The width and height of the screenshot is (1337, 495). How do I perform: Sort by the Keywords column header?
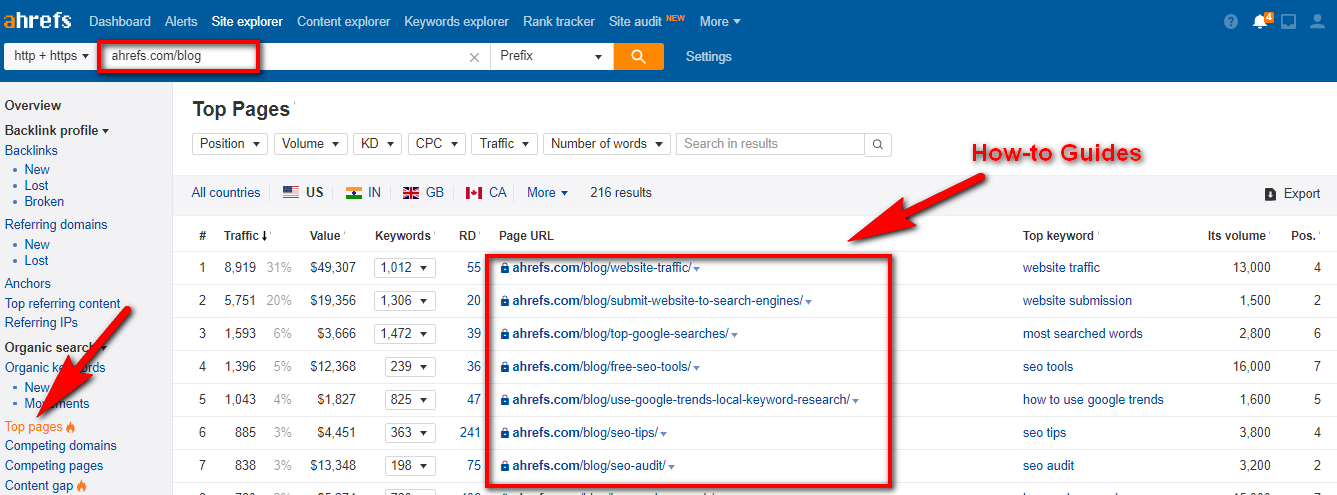(x=403, y=236)
